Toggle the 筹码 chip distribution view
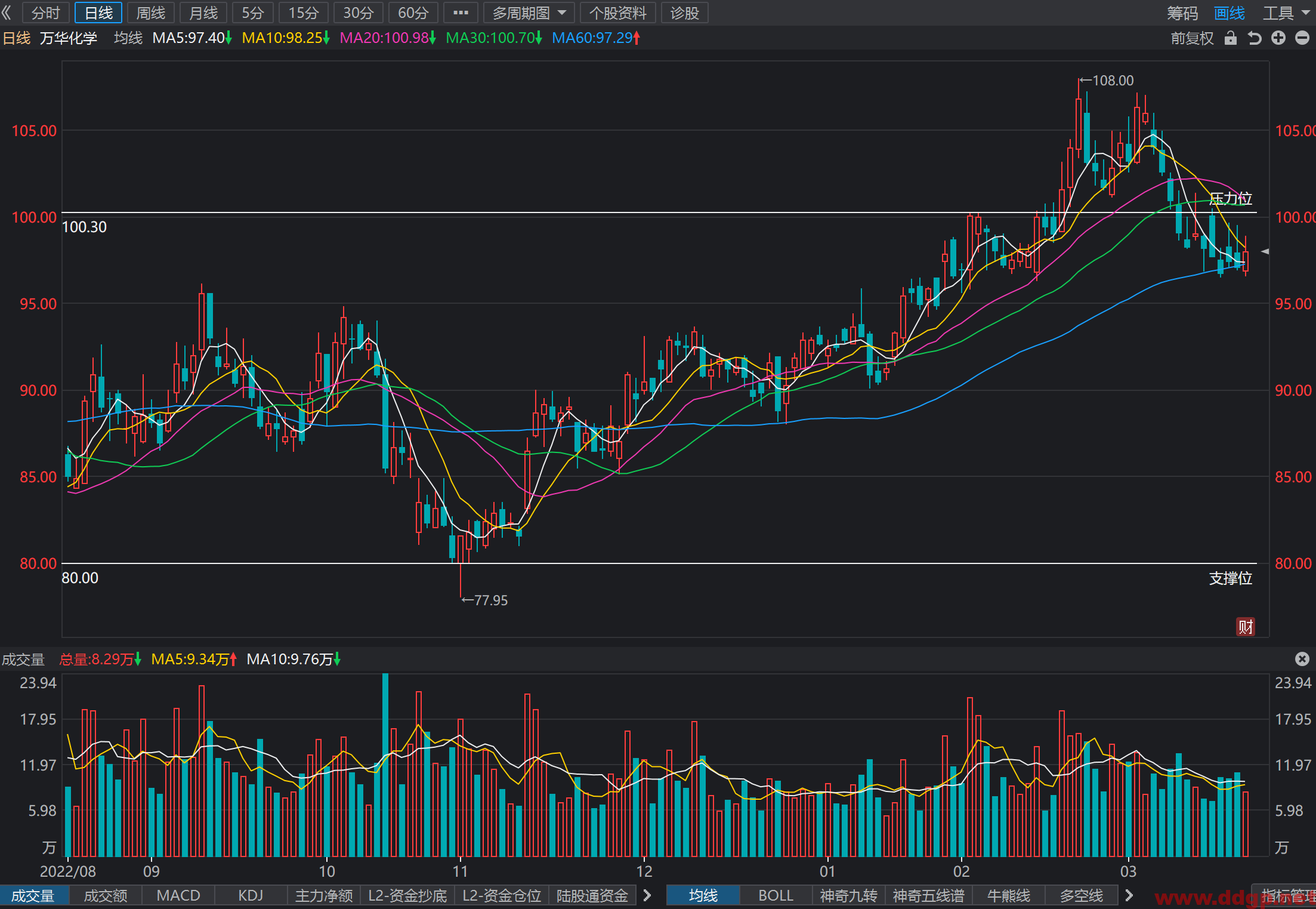1316x909 pixels. (1182, 13)
